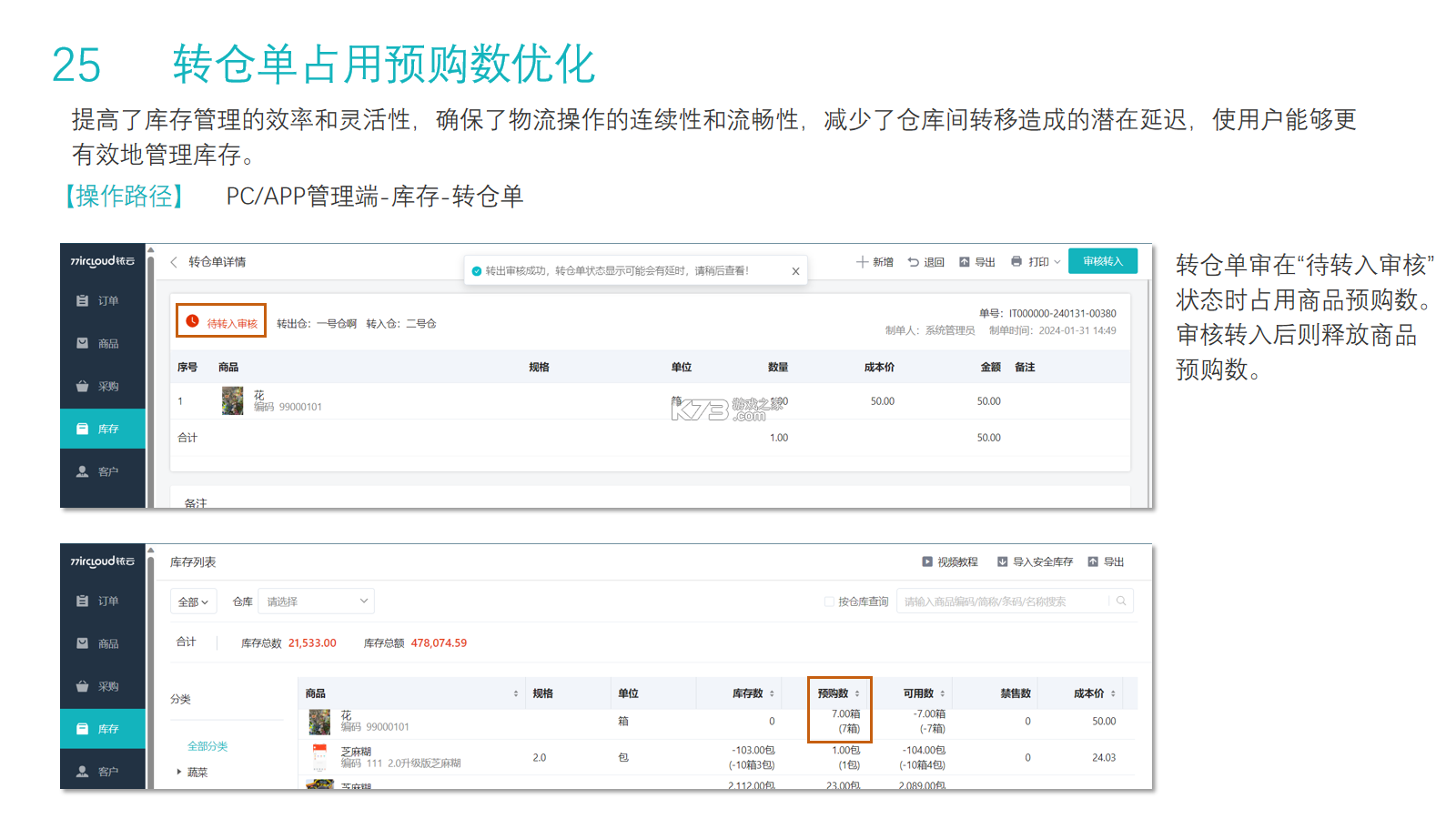This screenshot has width=1456, height=819.
Task: Select 库存 in upper sidebar
Action: tap(102, 429)
